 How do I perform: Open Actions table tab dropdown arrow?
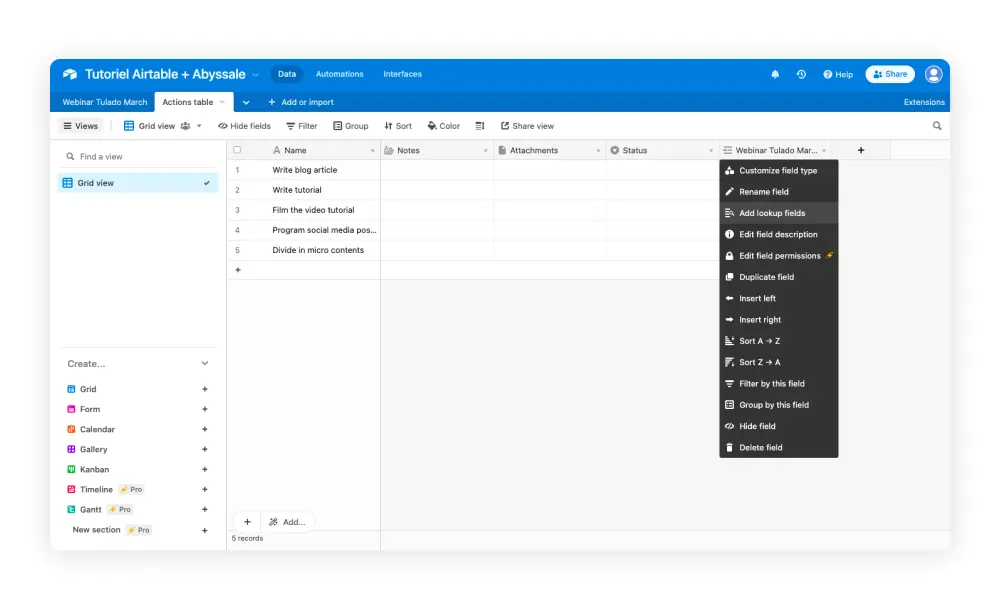[x=222, y=102]
